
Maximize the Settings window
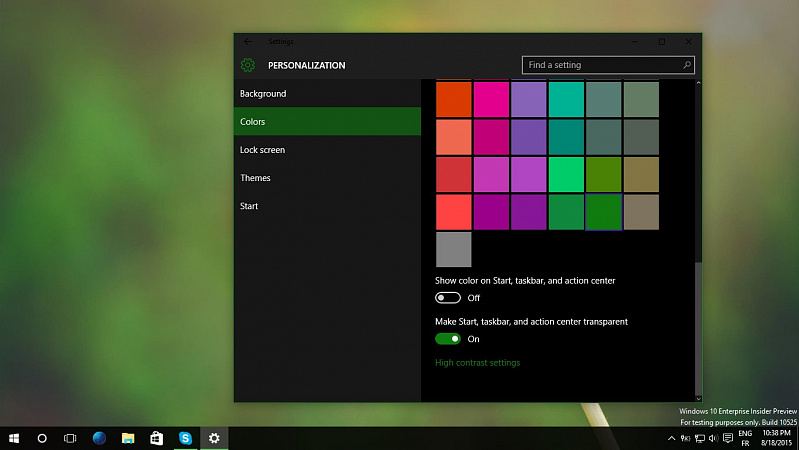661,41
